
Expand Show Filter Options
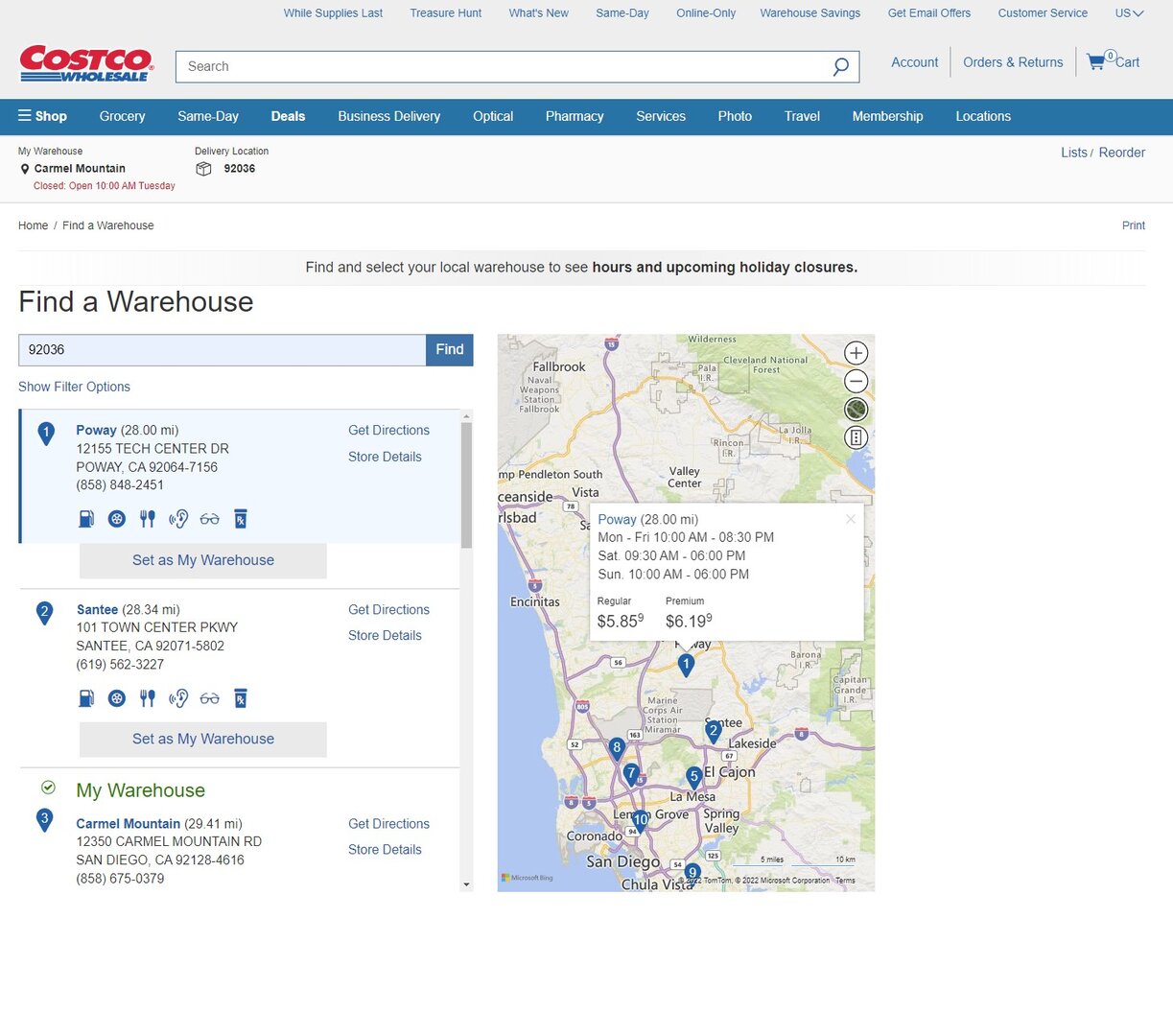tap(74, 387)
